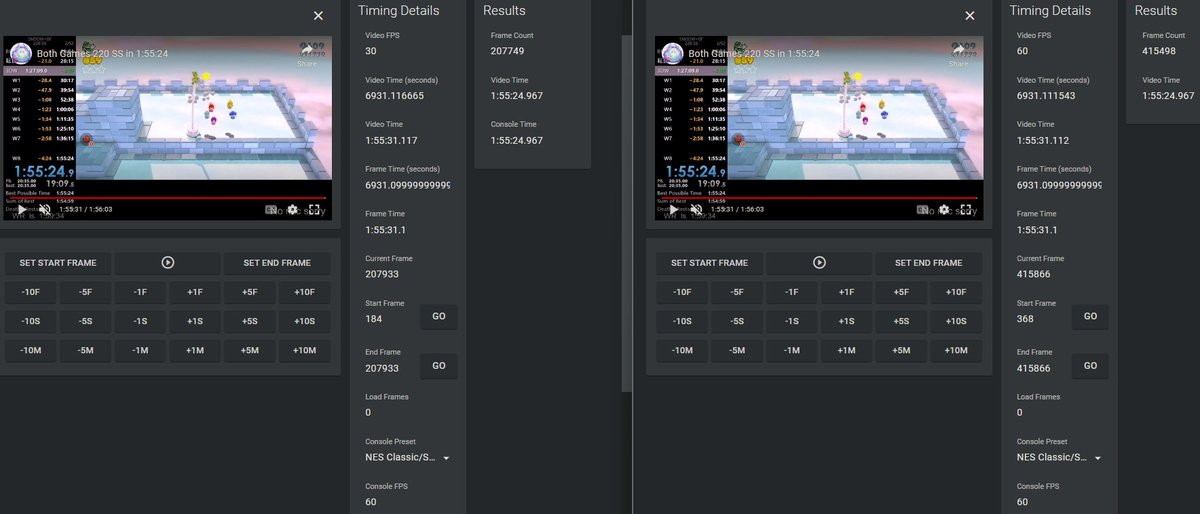This screenshot has width=1200, height=514.
Task: Click the circled play icon in 30 FPS window
Action: pos(168,263)
